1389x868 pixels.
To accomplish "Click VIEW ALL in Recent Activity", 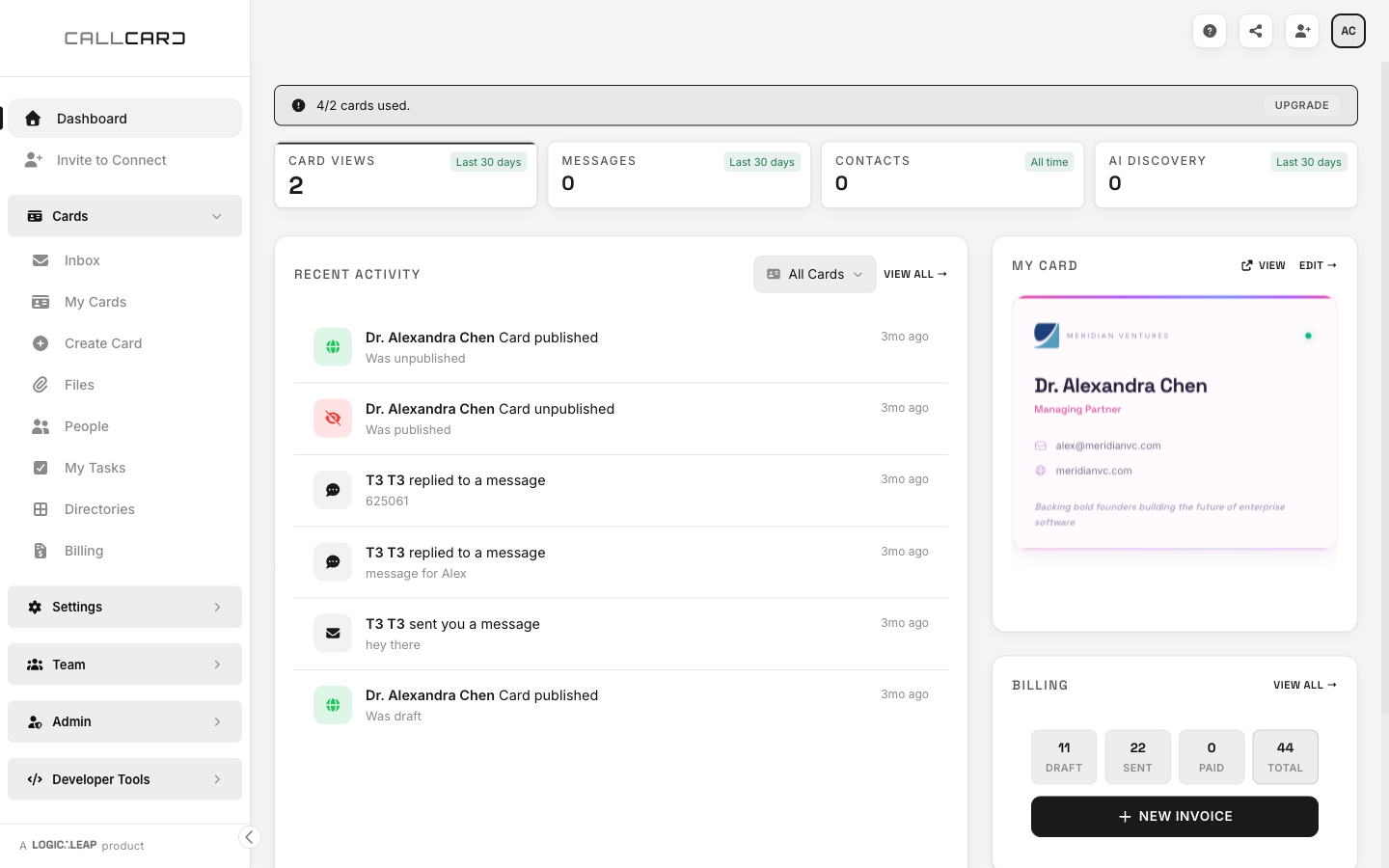I will click(915, 274).
